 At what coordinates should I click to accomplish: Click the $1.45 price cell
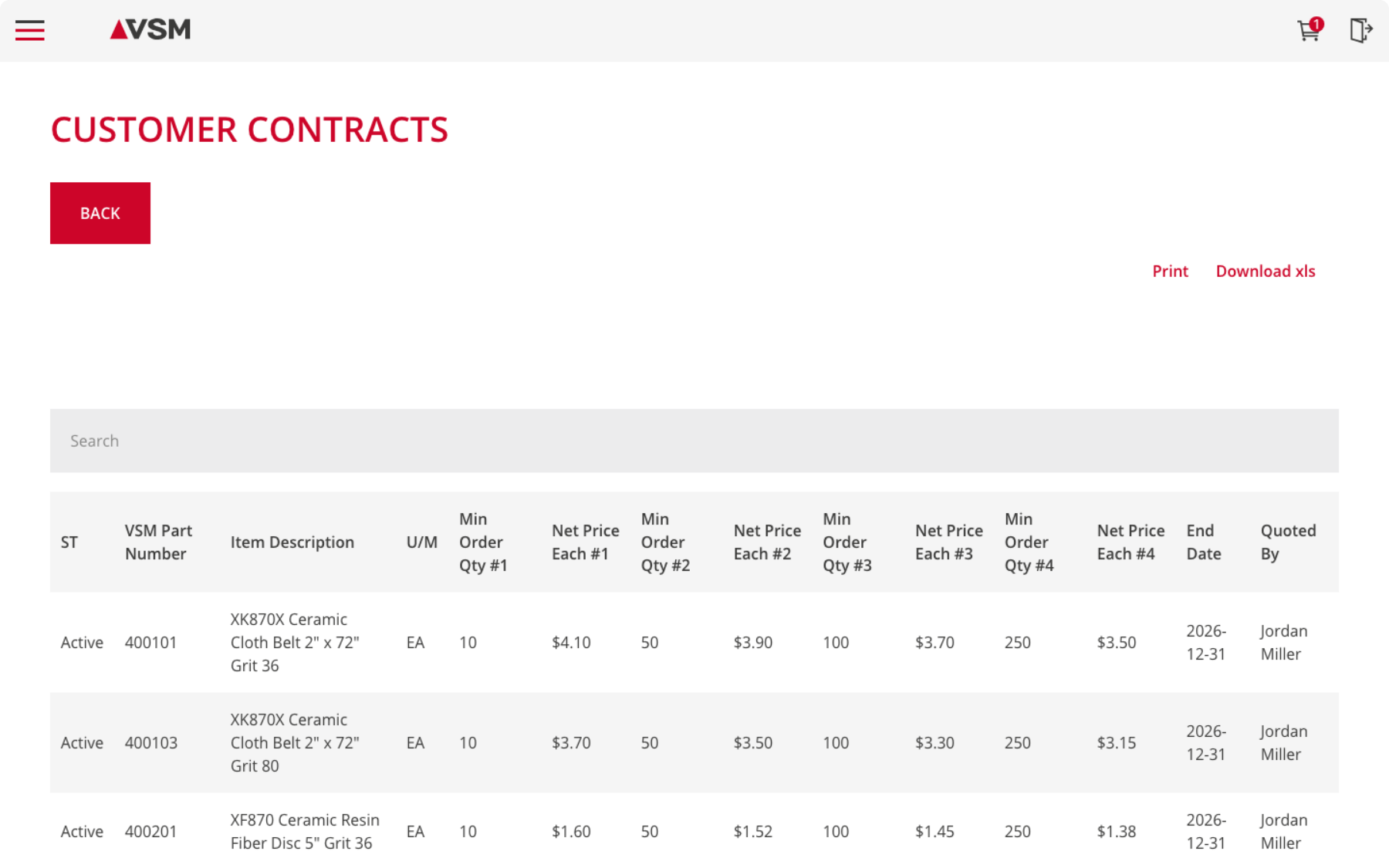tap(934, 832)
